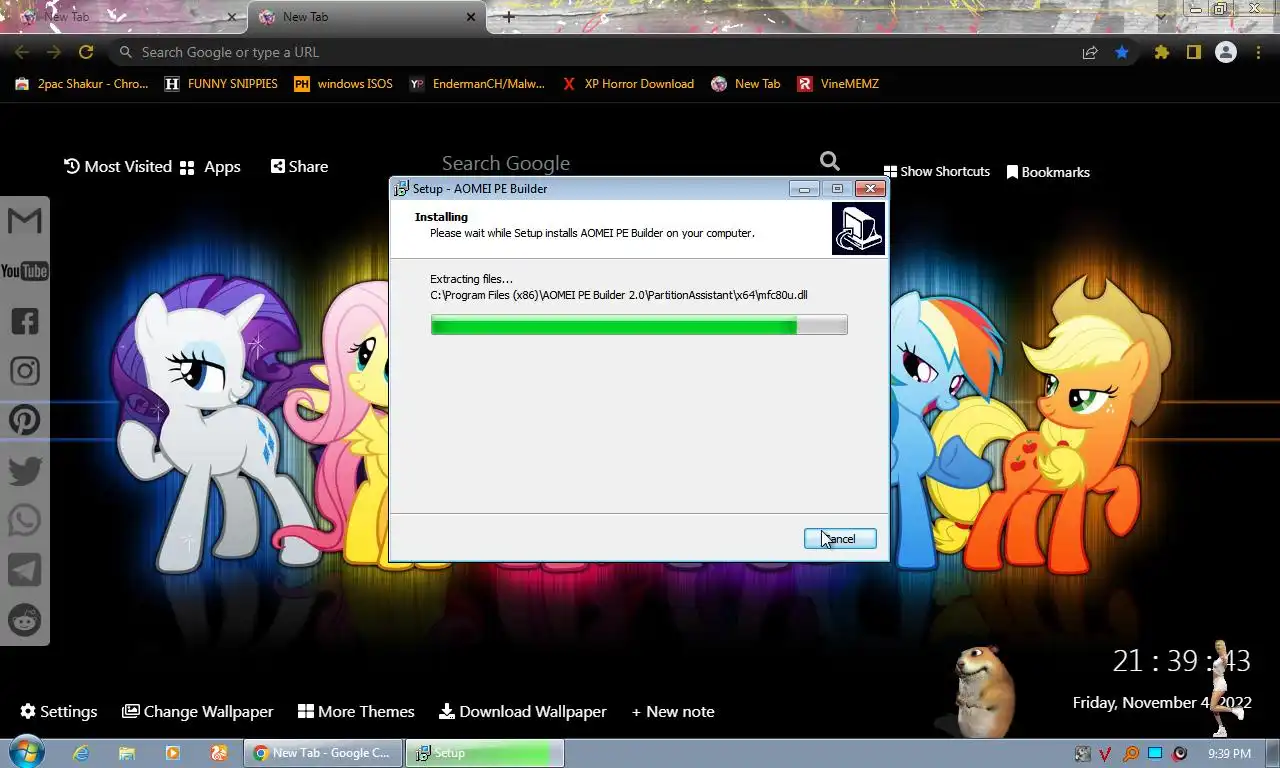This screenshot has width=1280, height=768.
Task: Add a New note
Action: (x=673, y=711)
